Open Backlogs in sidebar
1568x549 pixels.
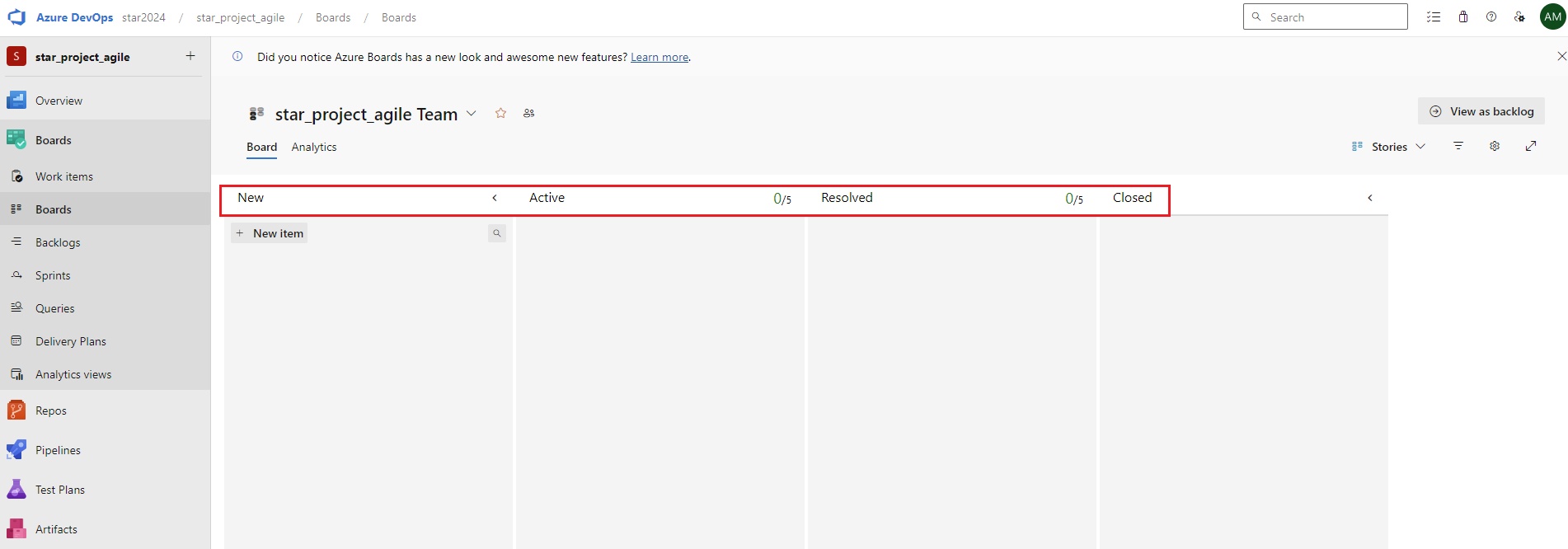[x=105, y=242]
